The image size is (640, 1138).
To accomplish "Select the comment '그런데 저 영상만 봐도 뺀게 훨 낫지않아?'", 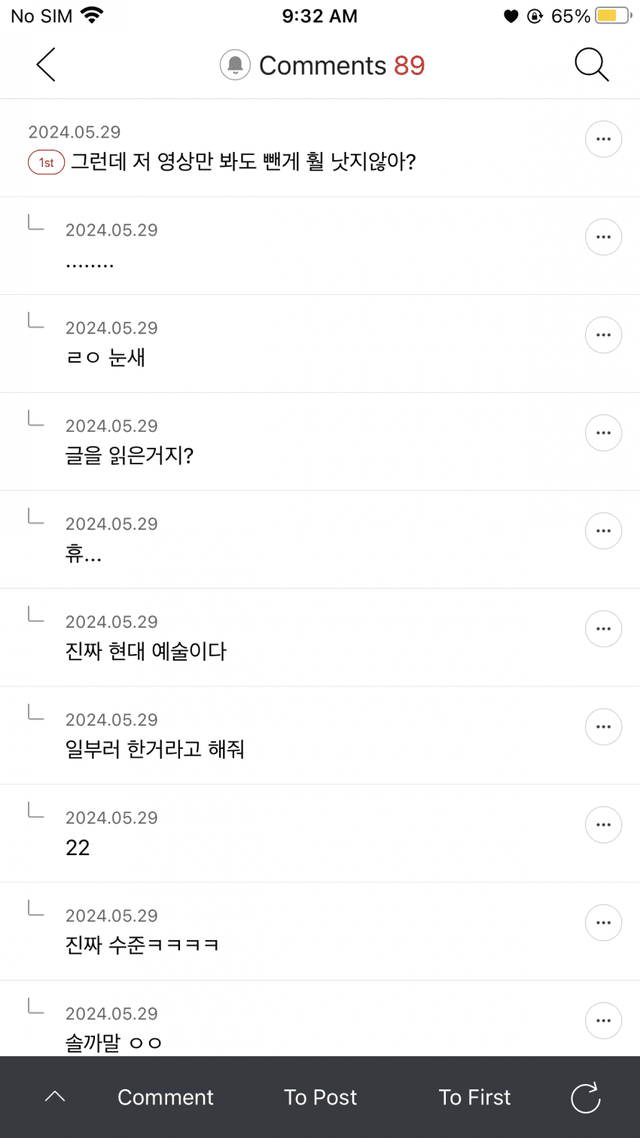I will tap(242, 162).
